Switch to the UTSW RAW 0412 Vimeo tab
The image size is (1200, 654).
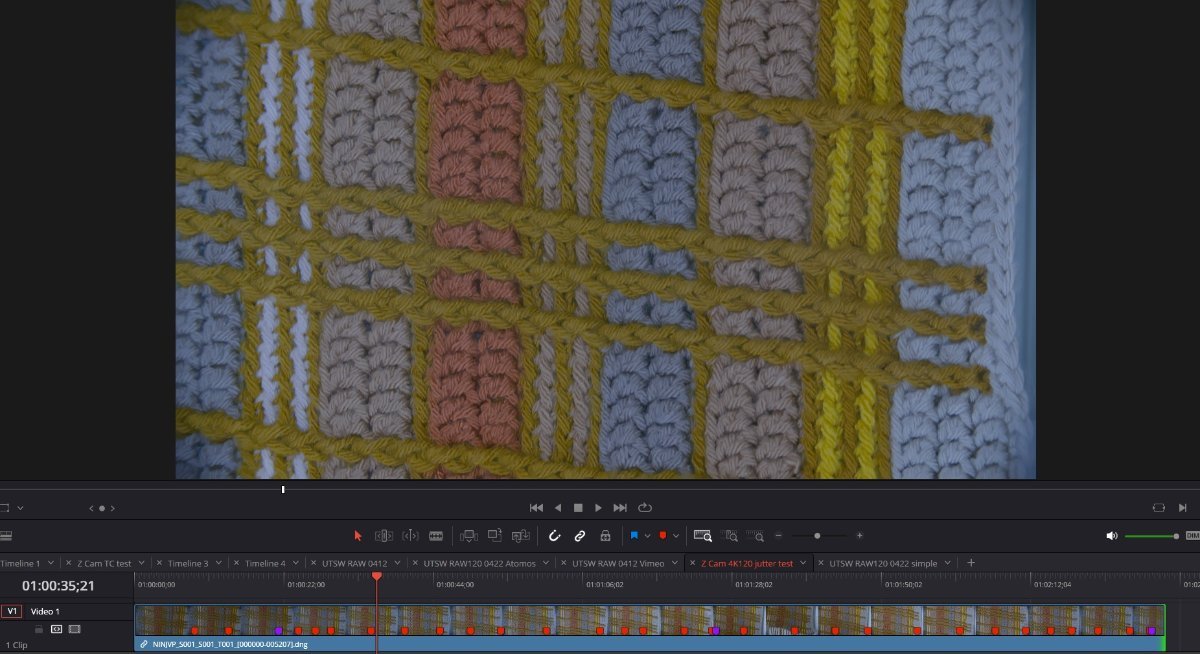[617, 564]
